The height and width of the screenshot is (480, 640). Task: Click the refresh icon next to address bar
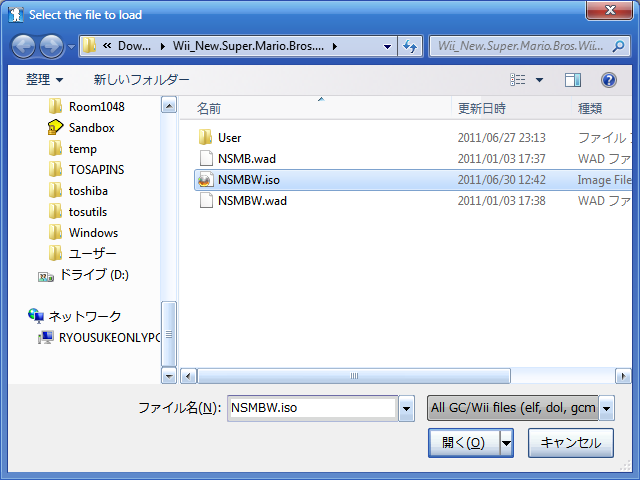coord(410,46)
